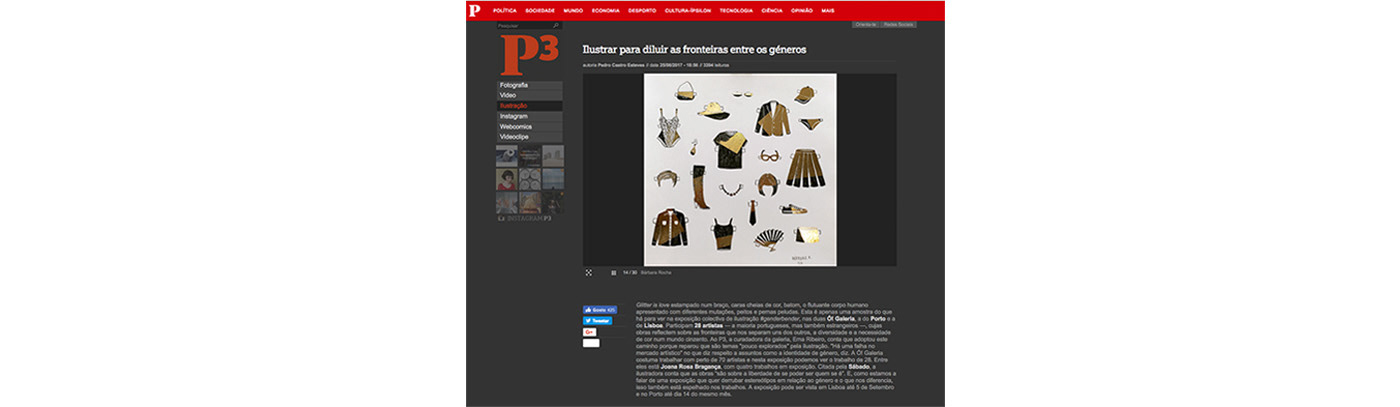
Task: Like the article with Facebook Gosto button
Action: pyautogui.click(x=599, y=310)
